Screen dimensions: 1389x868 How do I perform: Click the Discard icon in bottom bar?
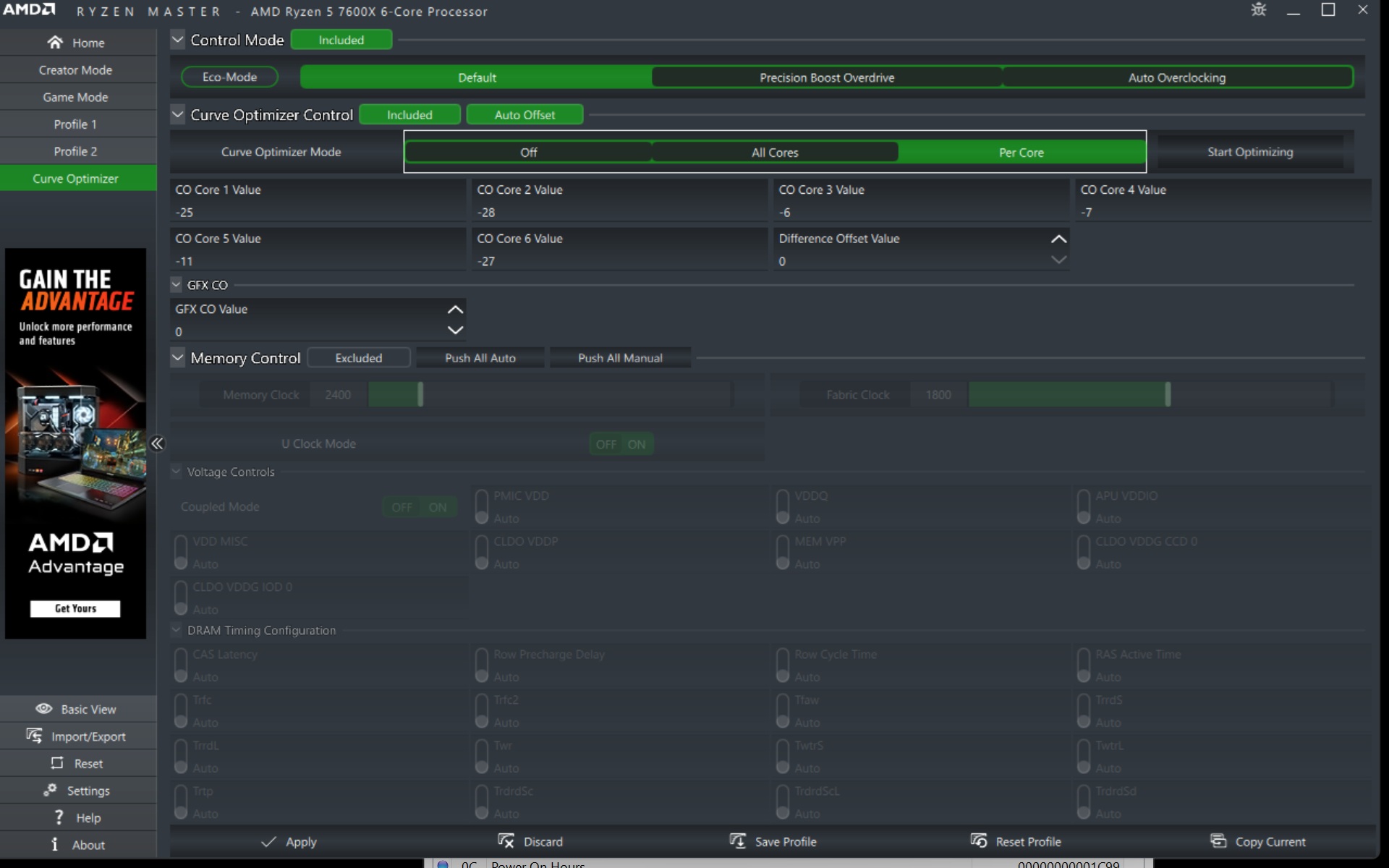click(x=506, y=841)
